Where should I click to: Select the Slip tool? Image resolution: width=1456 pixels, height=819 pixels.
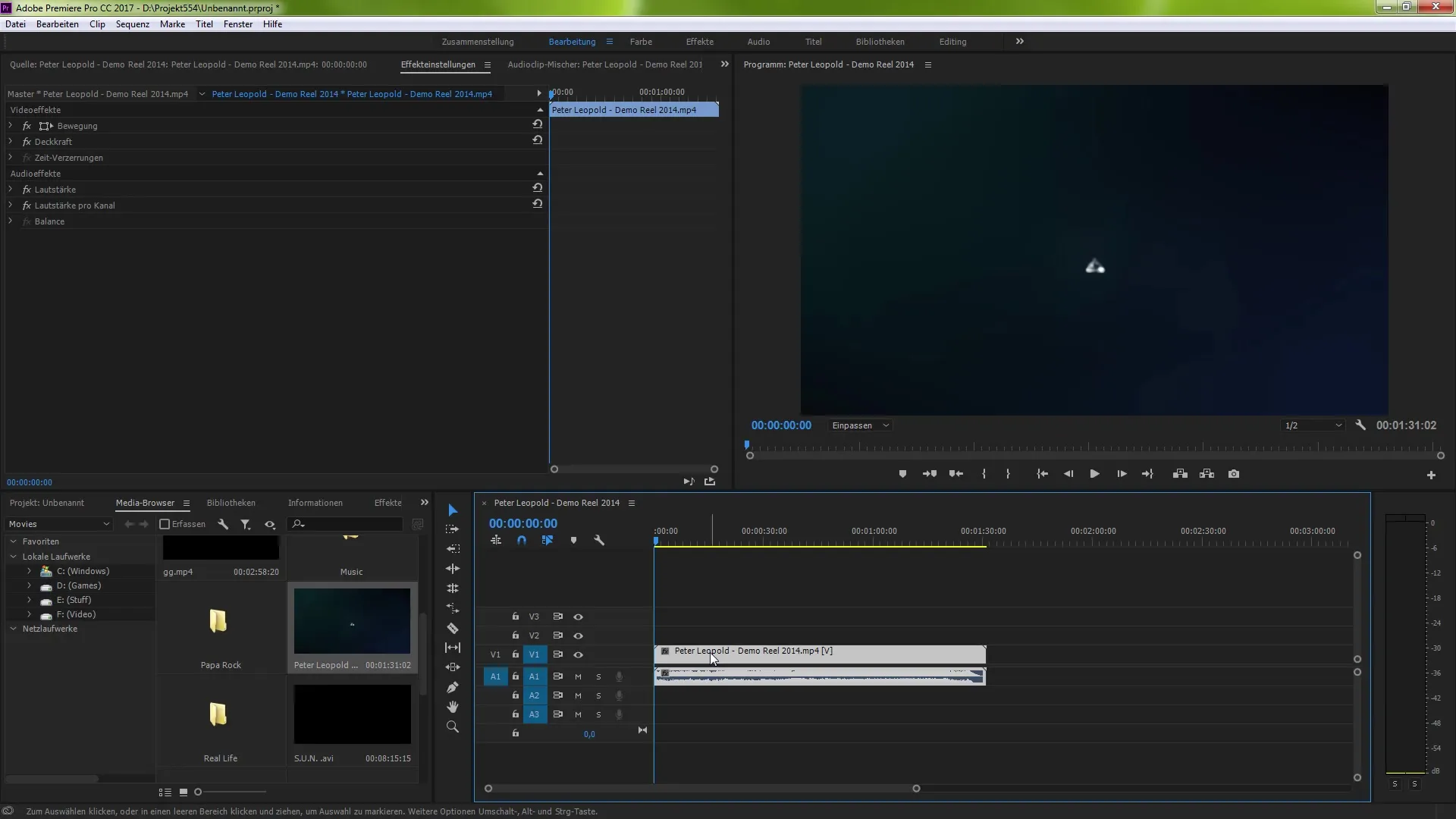tap(453, 648)
